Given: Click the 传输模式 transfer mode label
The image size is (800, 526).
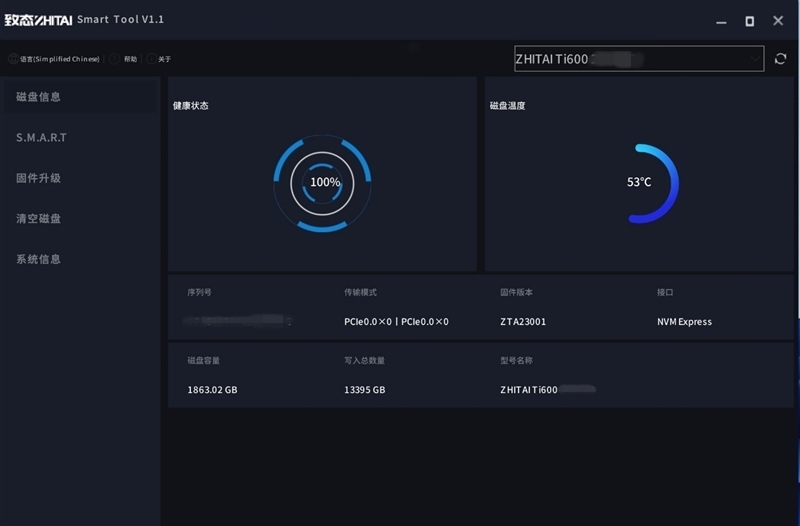Looking at the screenshot, I should pos(360,292).
